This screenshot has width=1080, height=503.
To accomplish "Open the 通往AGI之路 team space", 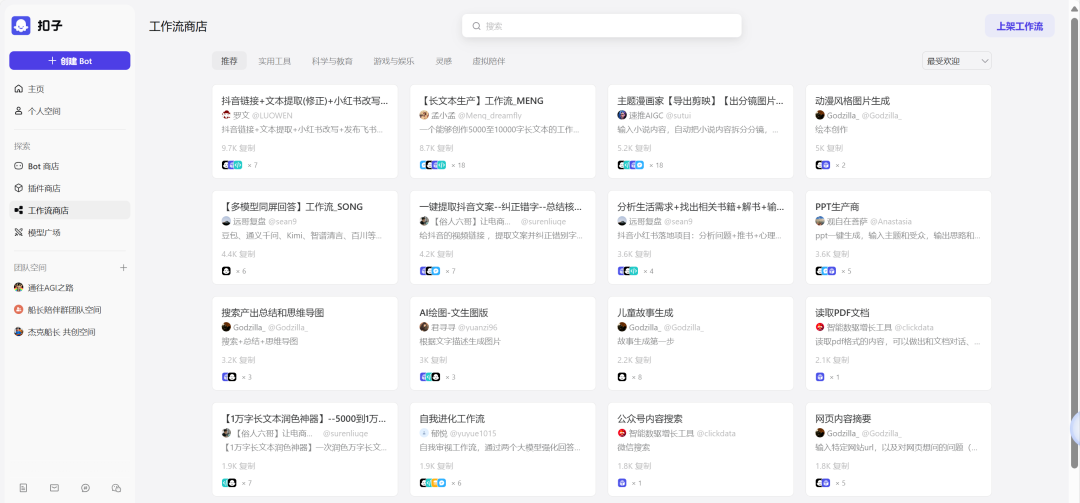I will pos(50,288).
